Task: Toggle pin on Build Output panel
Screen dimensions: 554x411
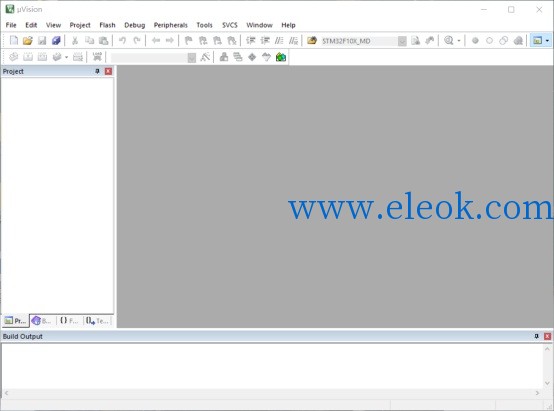Action: [x=536, y=336]
